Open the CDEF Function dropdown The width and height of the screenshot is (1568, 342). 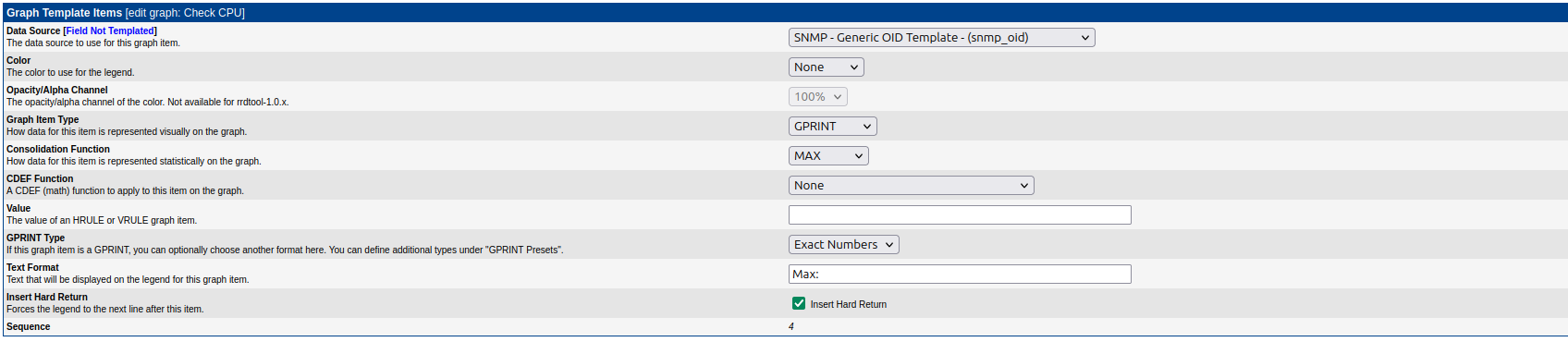pos(911,186)
